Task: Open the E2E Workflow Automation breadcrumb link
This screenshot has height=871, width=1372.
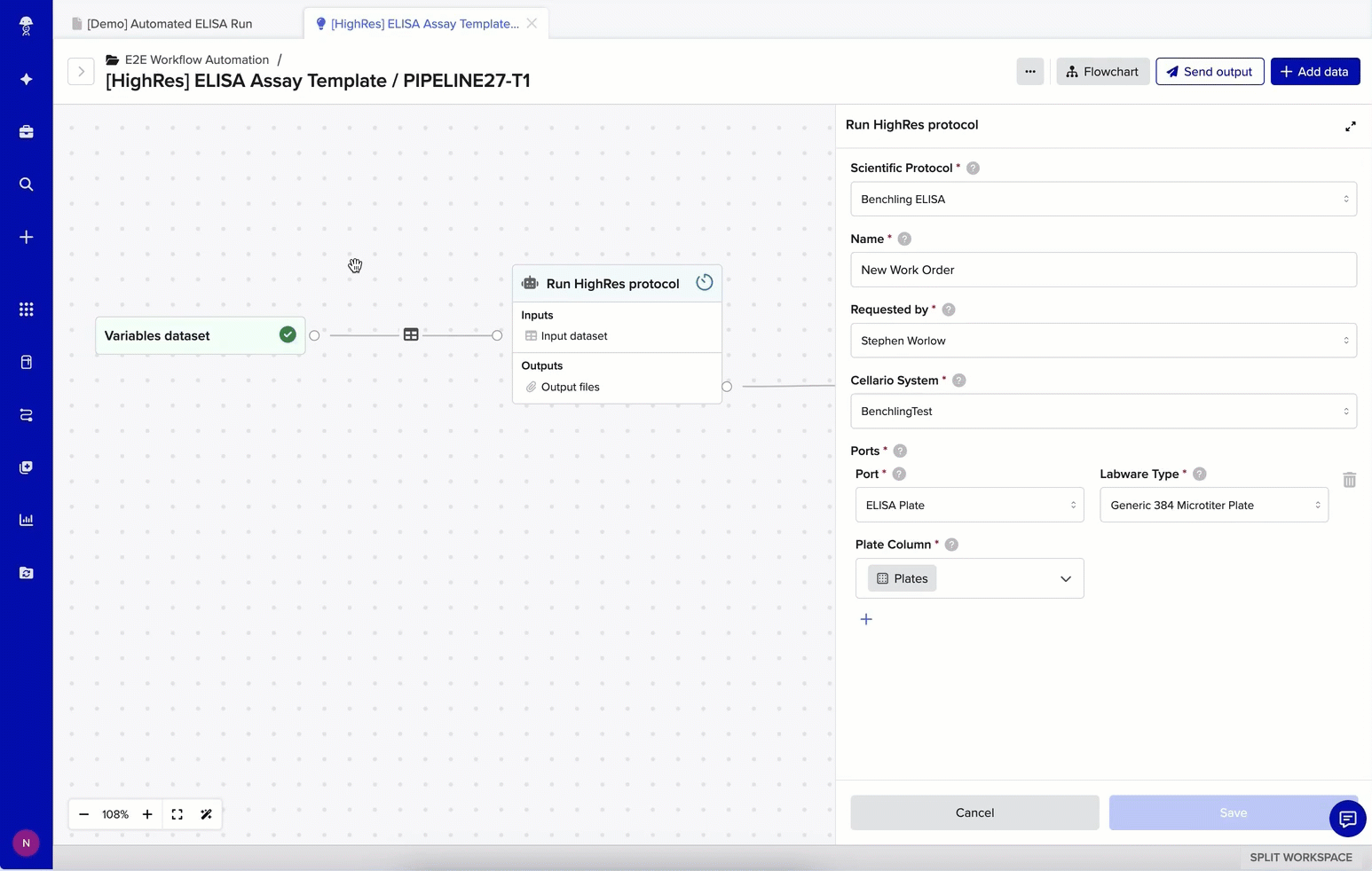Action: coord(196,59)
